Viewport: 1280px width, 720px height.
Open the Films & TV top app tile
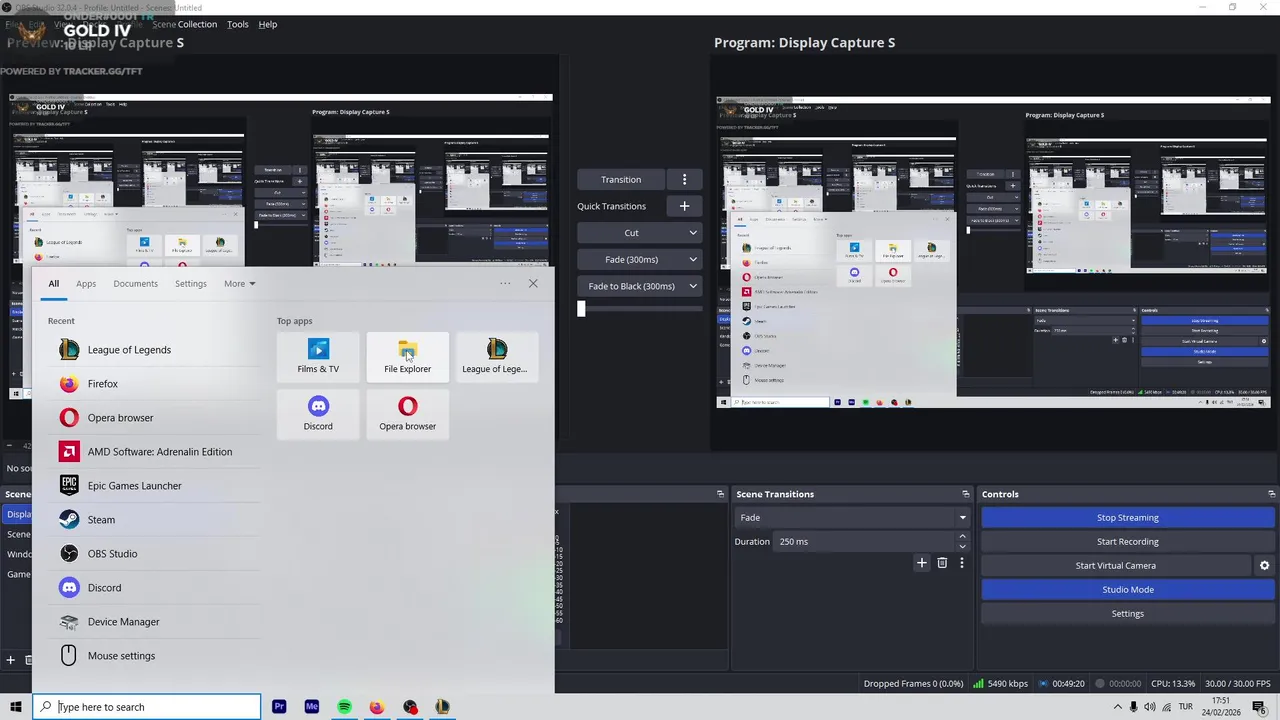pyautogui.click(x=318, y=356)
